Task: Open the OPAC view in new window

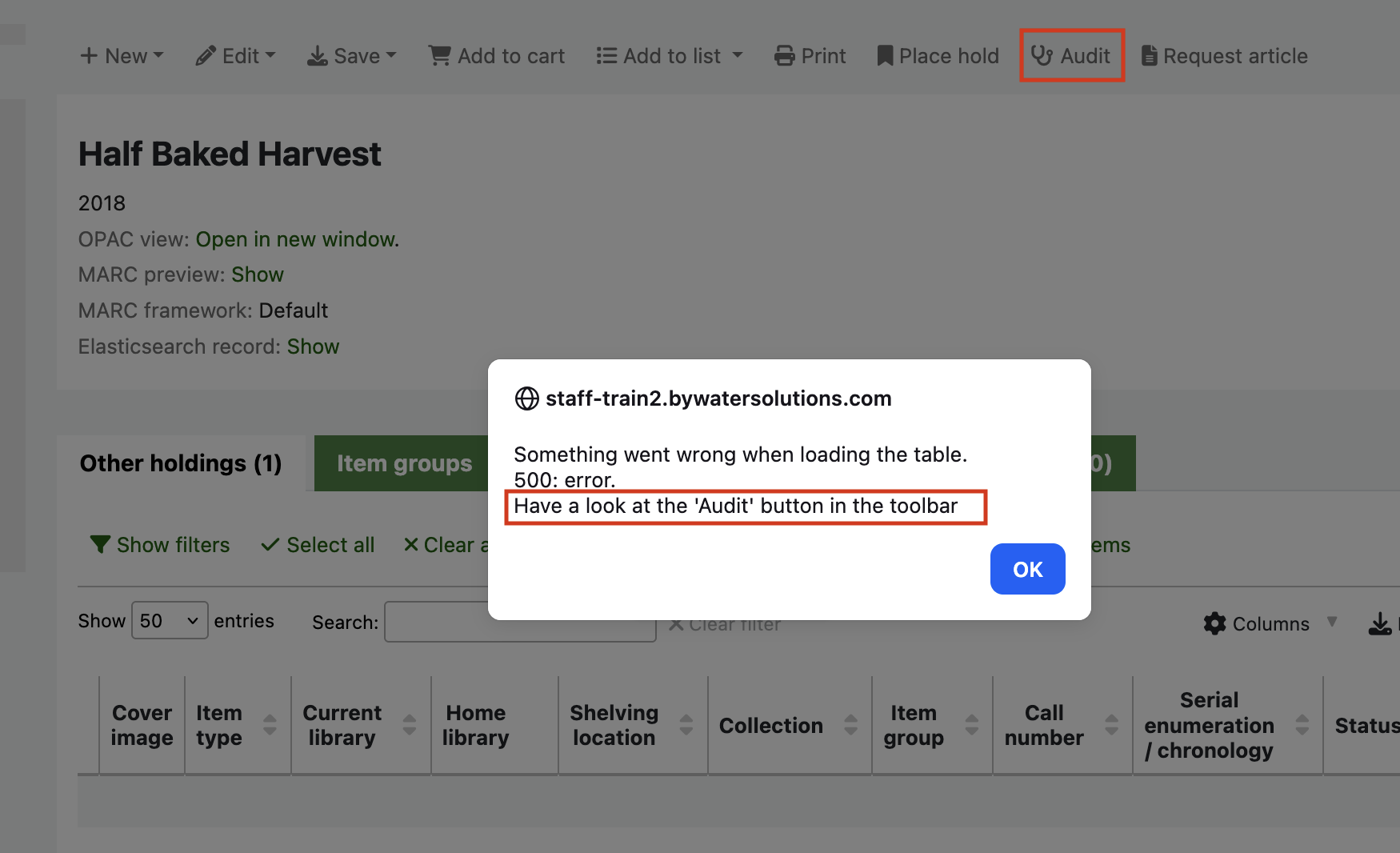Action: 297,239
